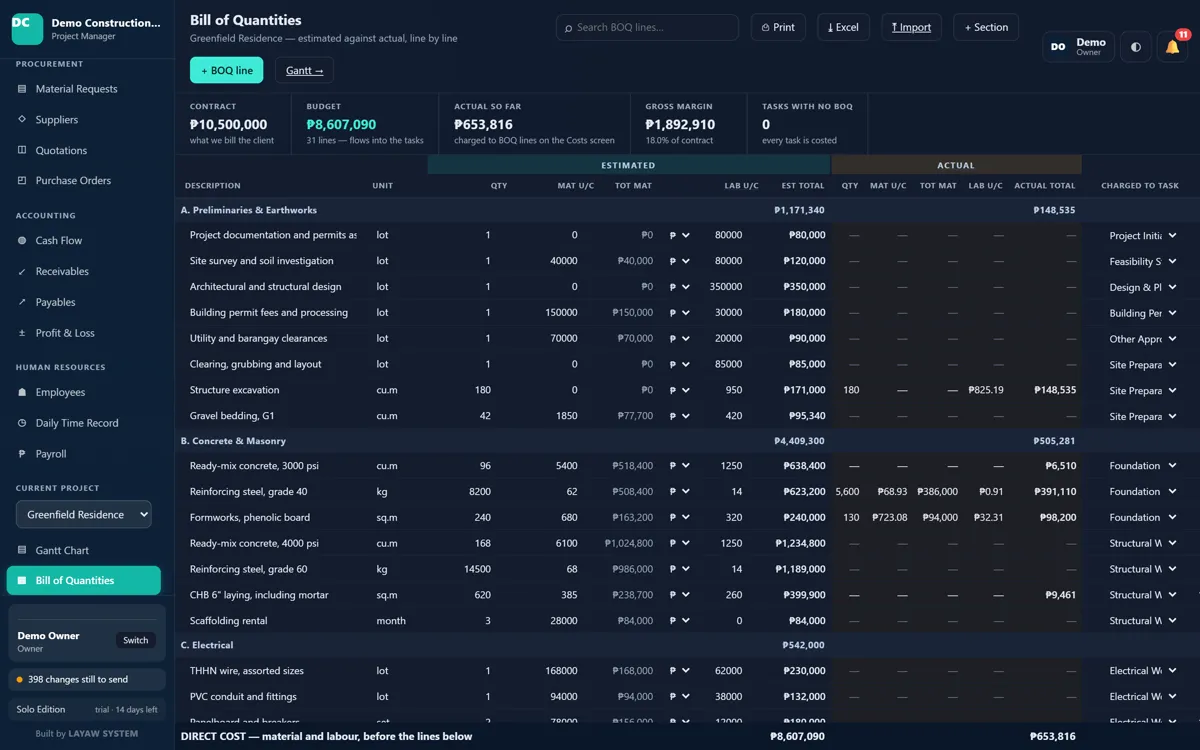Click the Payroll peso icon

22,454
